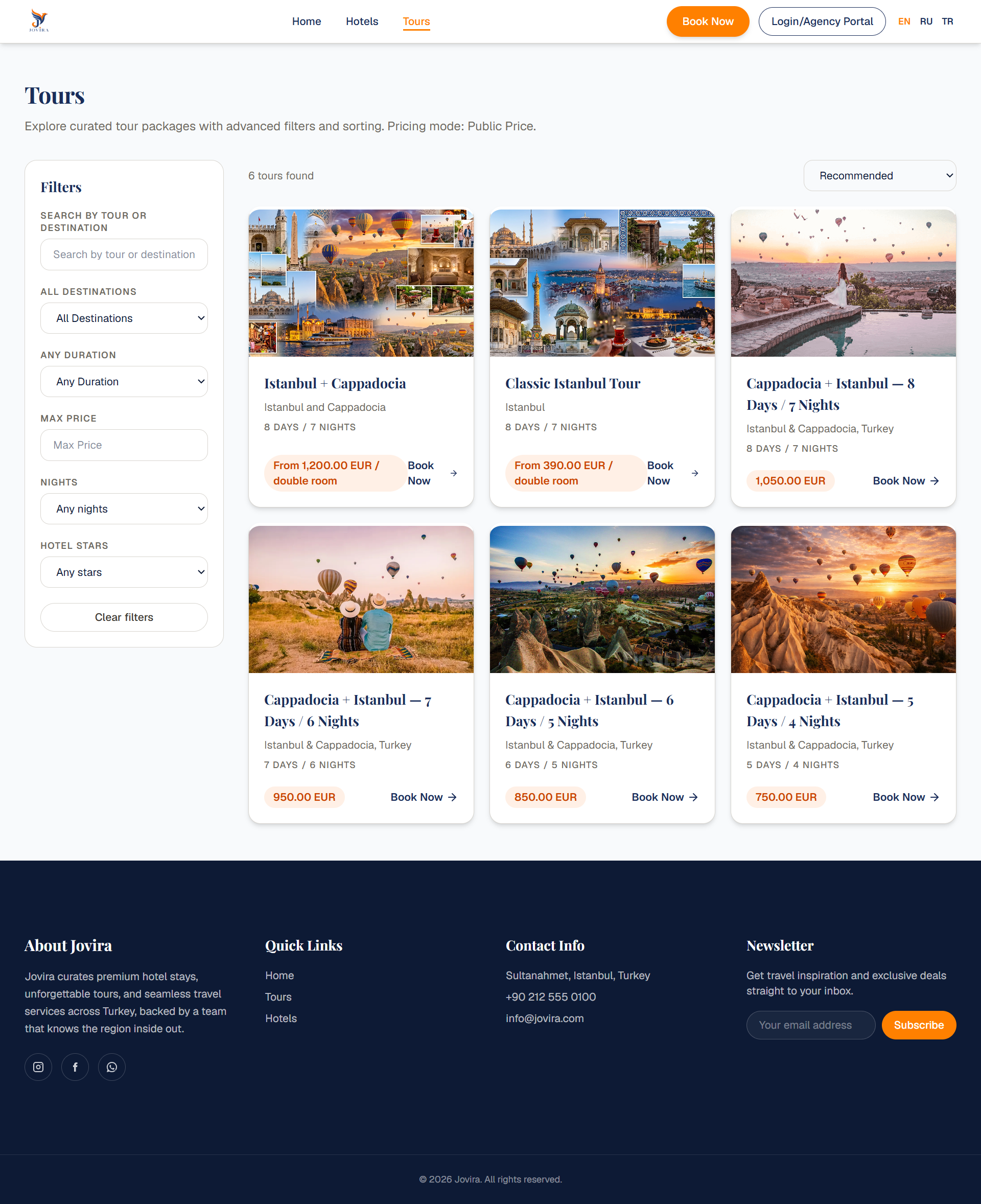This screenshot has height=1204, width=981.
Task: Open the 6 Days / 5 Nights balloon image
Action: click(602, 599)
